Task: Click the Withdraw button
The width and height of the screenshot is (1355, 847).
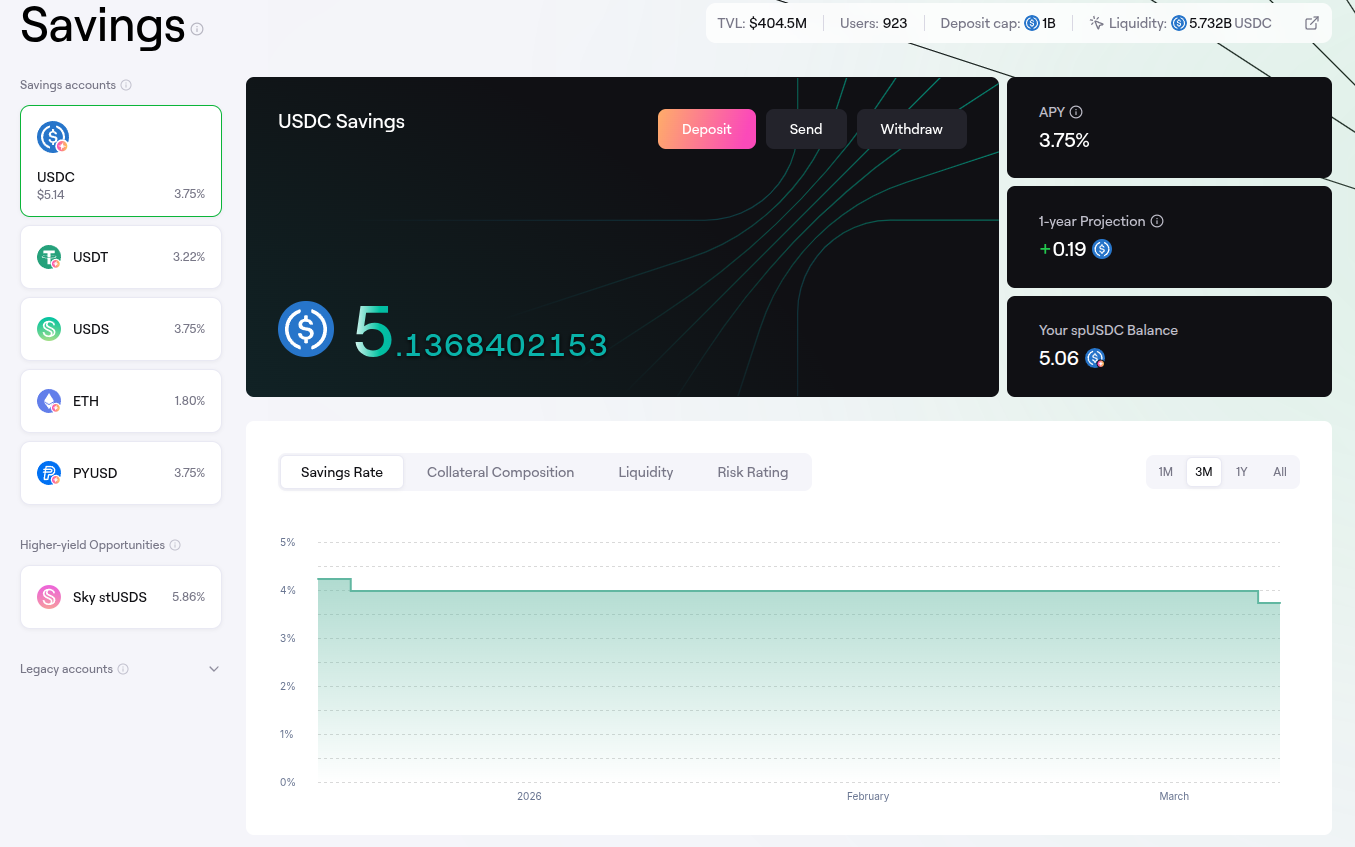Action: 911,129
